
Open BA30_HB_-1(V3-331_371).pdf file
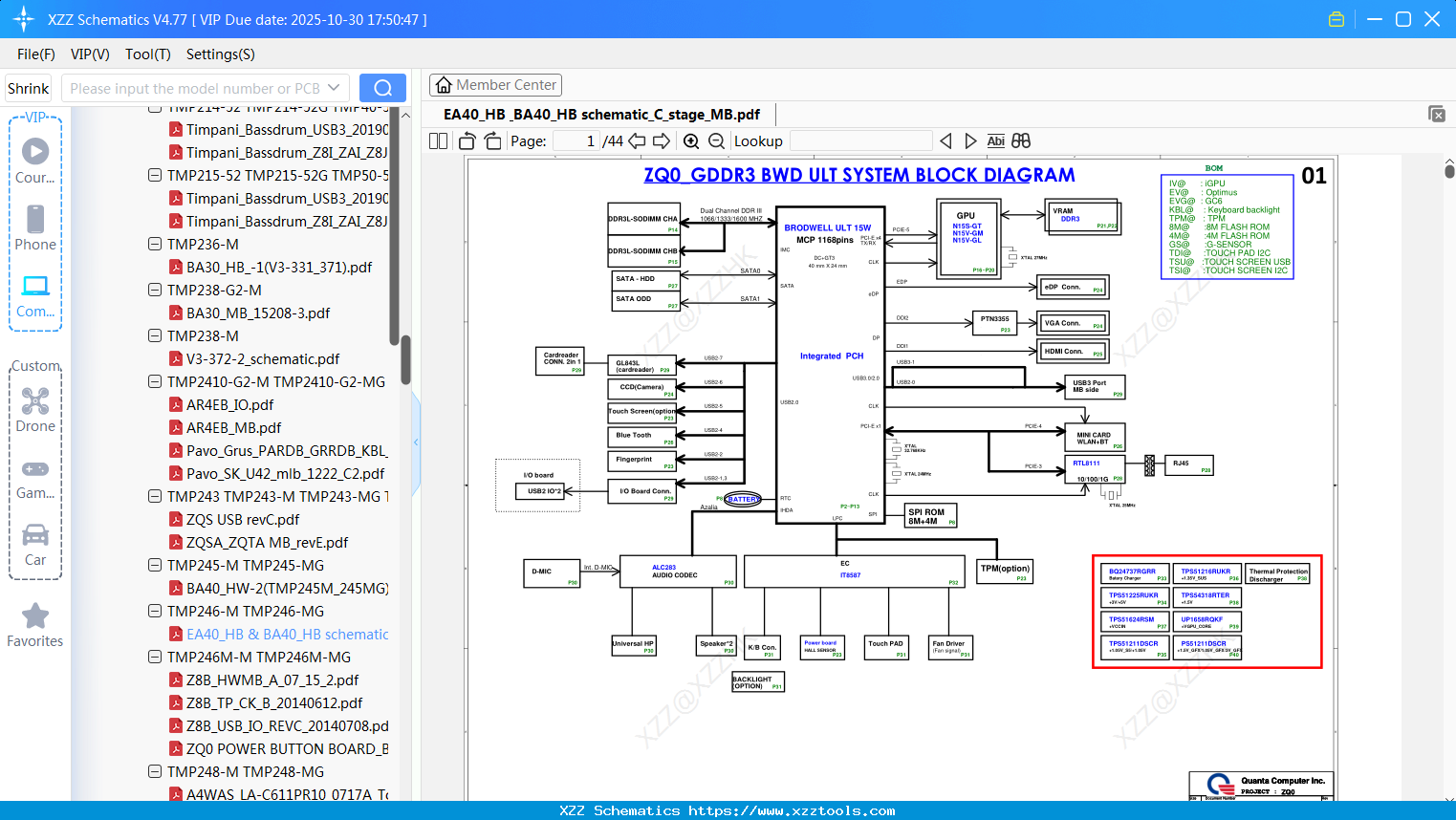click(279, 268)
